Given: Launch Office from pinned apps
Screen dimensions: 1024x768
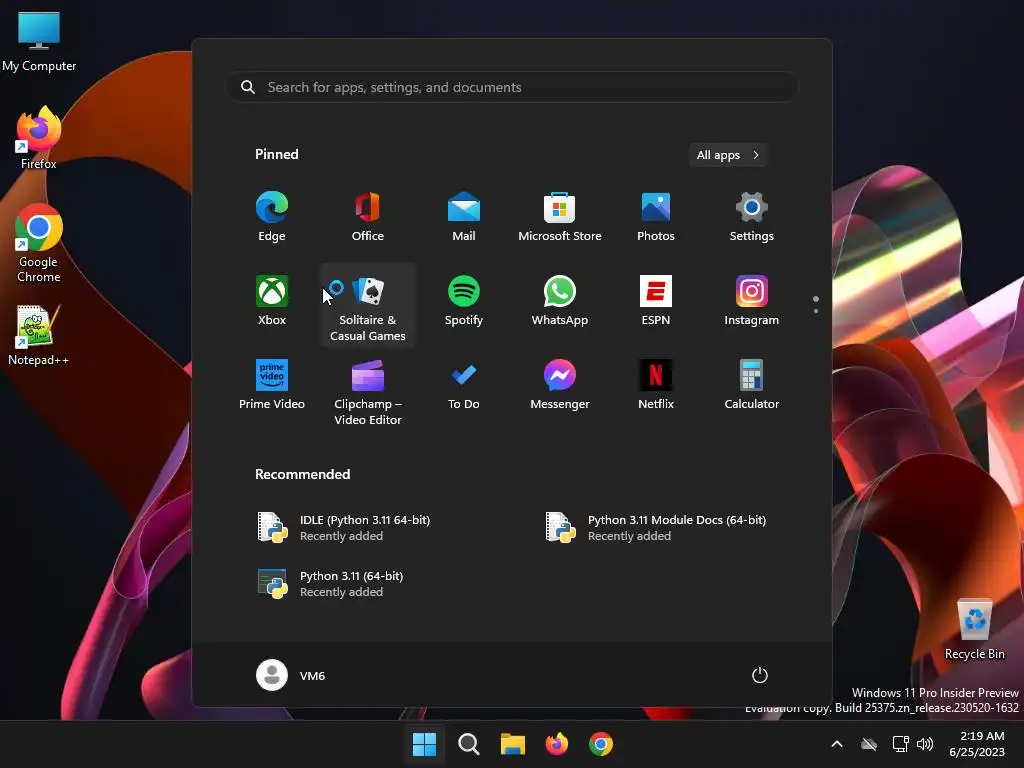Looking at the screenshot, I should [368, 217].
